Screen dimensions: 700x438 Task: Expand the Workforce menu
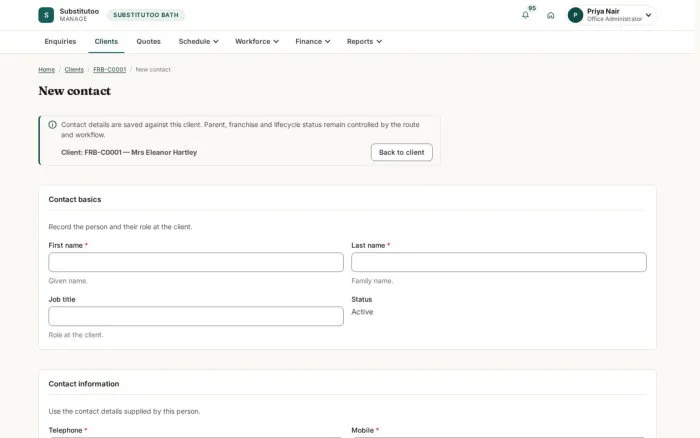[x=257, y=42]
